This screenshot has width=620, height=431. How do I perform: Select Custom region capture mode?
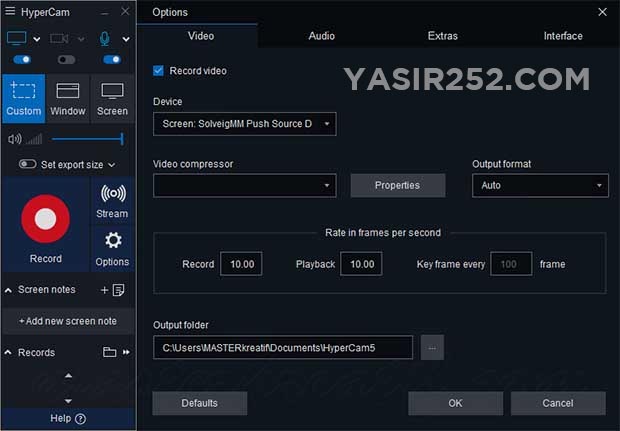click(x=24, y=98)
